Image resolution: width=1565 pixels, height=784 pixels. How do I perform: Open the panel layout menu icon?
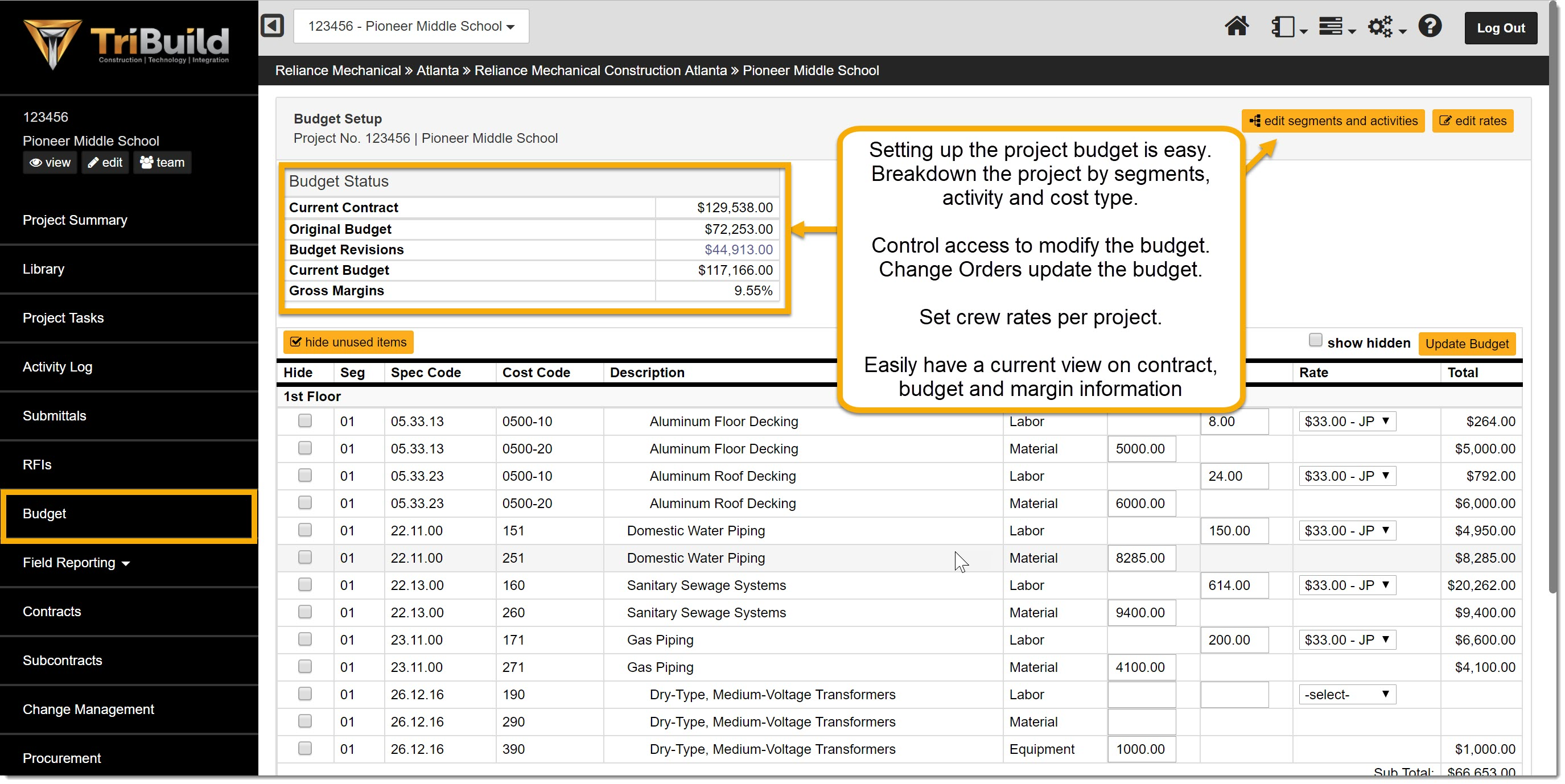click(x=1284, y=27)
